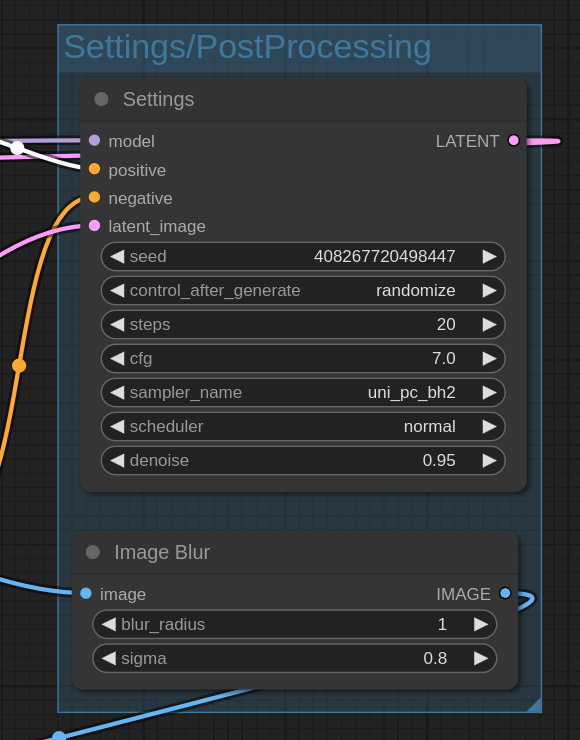Image resolution: width=580 pixels, height=740 pixels.
Task: Decrease cfg with the left arrow
Action: tap(117, 359)
